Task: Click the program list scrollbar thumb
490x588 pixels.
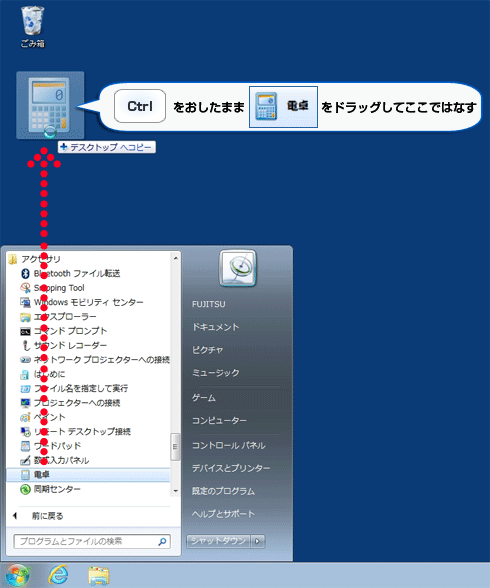Action: coord(175,447)
